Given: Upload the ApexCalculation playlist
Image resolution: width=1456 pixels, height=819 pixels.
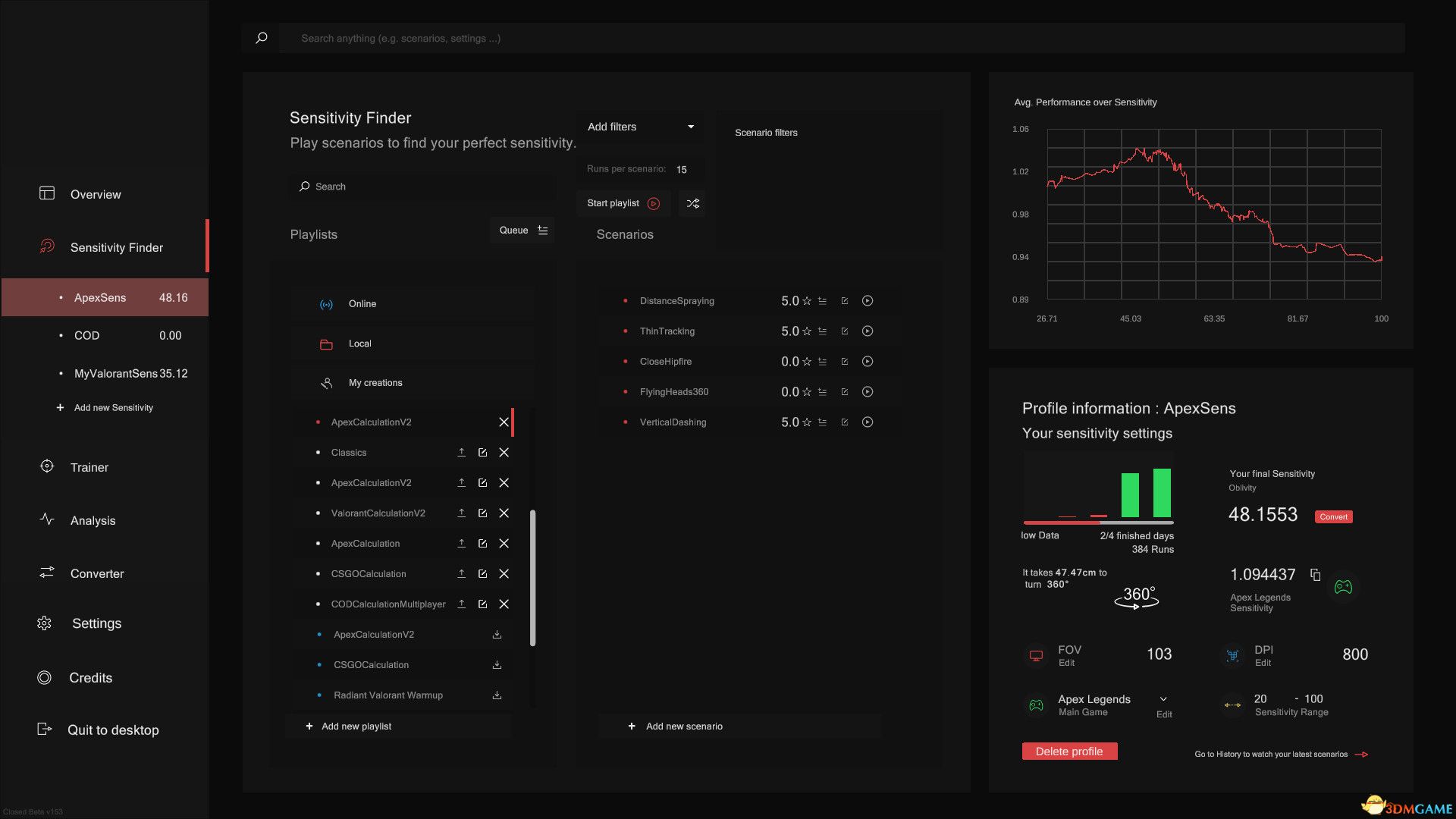Looking at the screenshot, I should pyautogui.click(x=461, y=544).
